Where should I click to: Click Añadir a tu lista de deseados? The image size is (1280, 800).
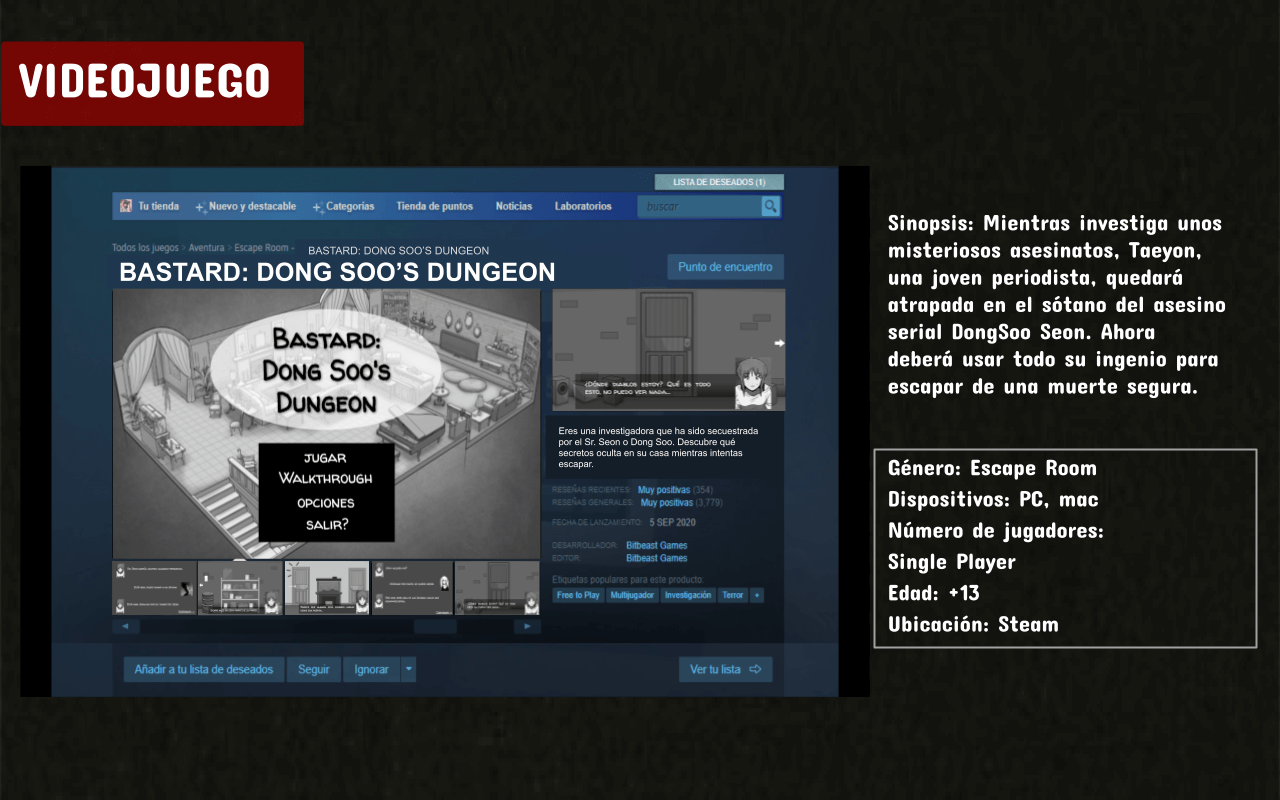tap(204, 669)
